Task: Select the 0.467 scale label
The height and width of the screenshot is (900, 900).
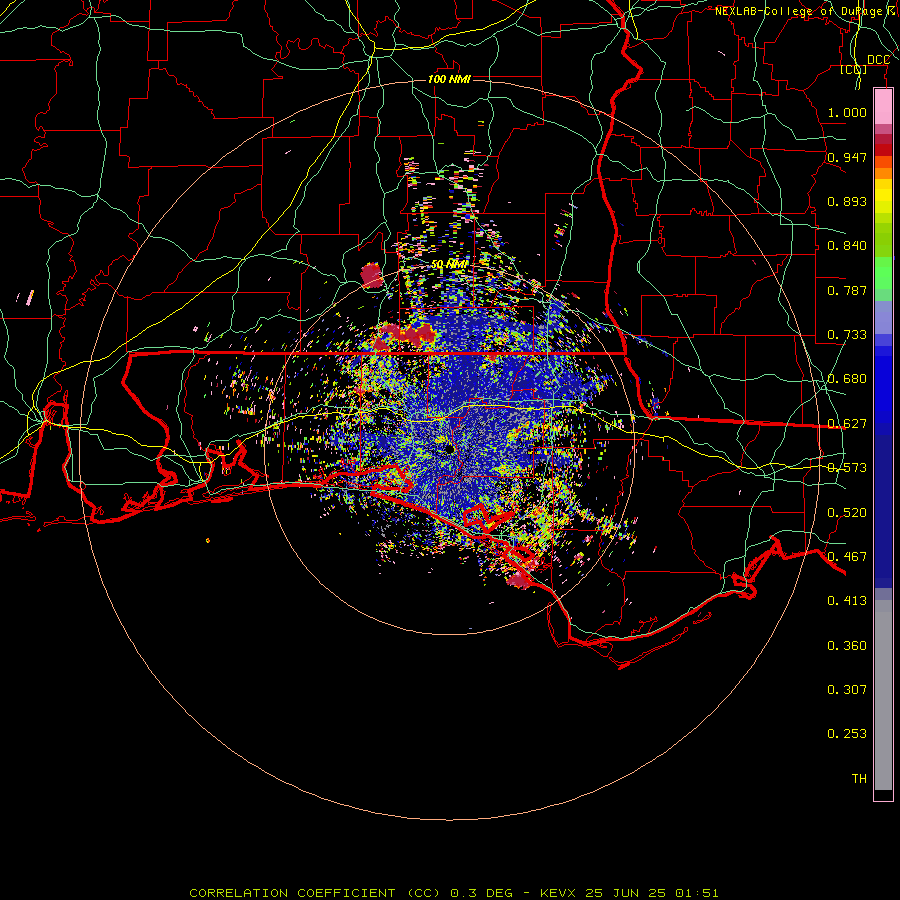Action: pyautogui.click(x=847, y=557)
